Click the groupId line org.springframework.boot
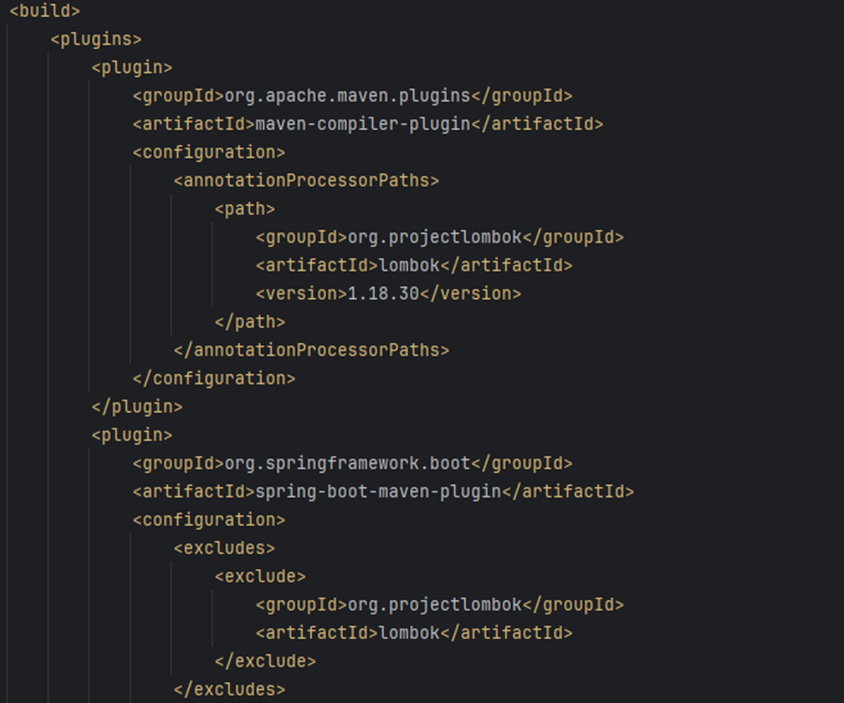 [353, 463]
